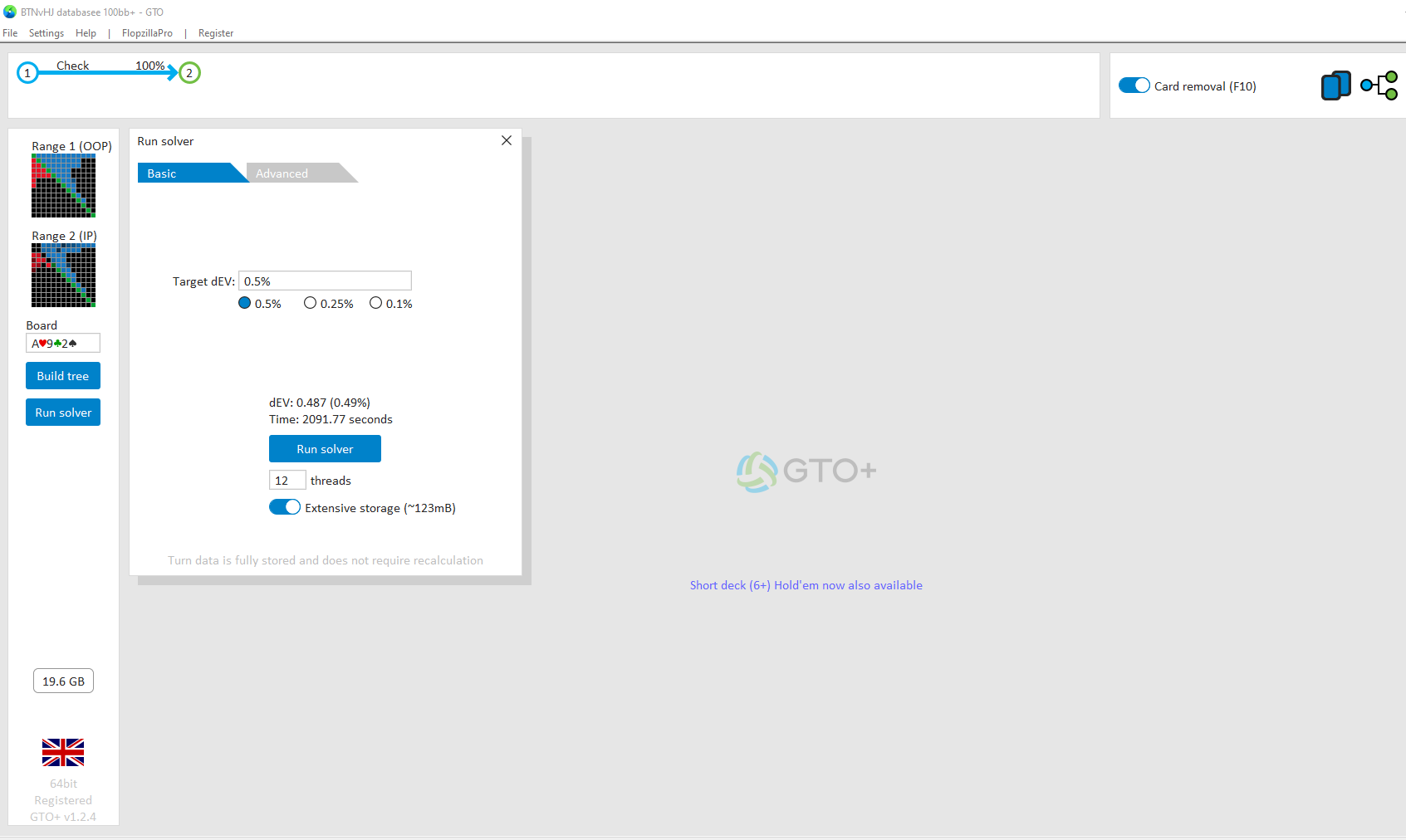Click the GTO+ app icon in the title bar

click(10, 12)
